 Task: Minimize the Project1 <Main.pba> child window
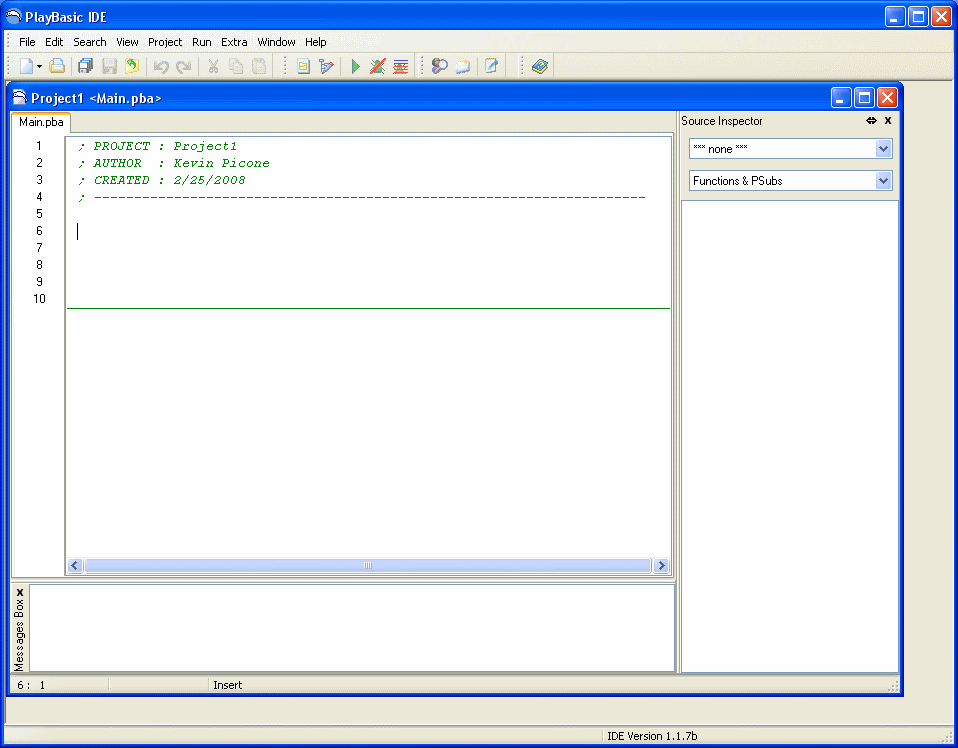click(x=841, y=98)
